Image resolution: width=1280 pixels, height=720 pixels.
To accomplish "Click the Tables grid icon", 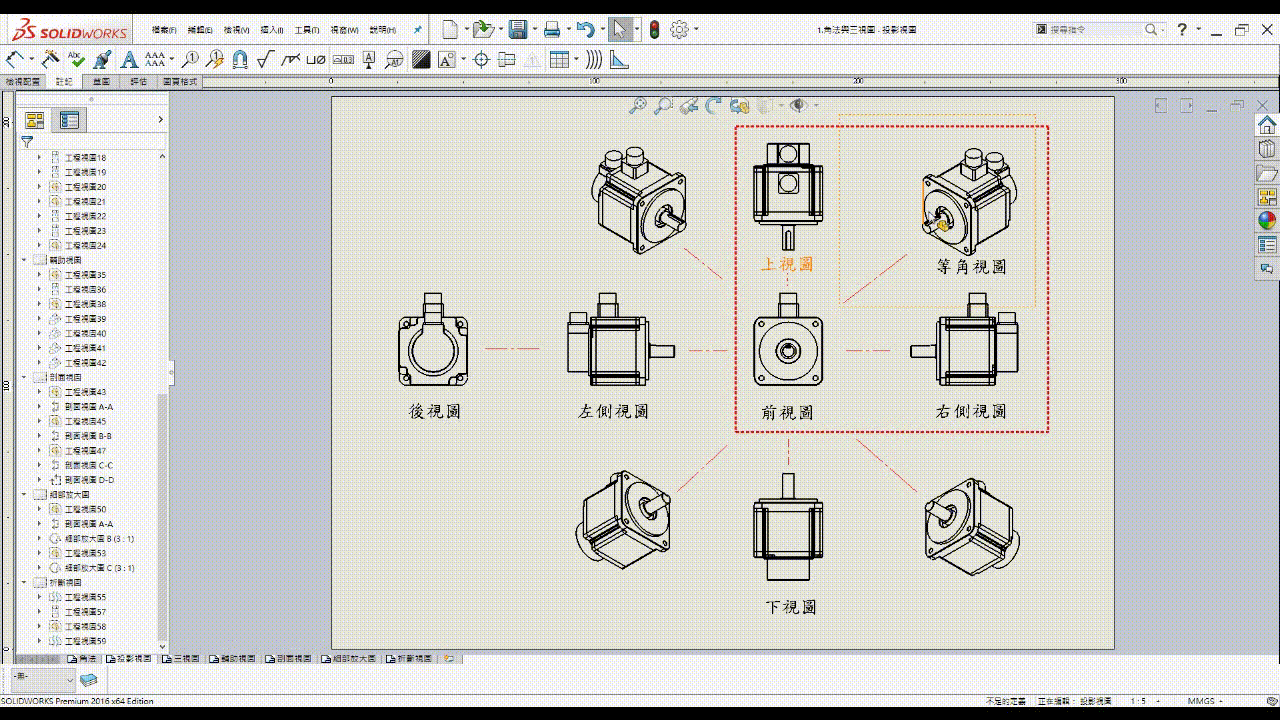I will click(x=559, y=59).
